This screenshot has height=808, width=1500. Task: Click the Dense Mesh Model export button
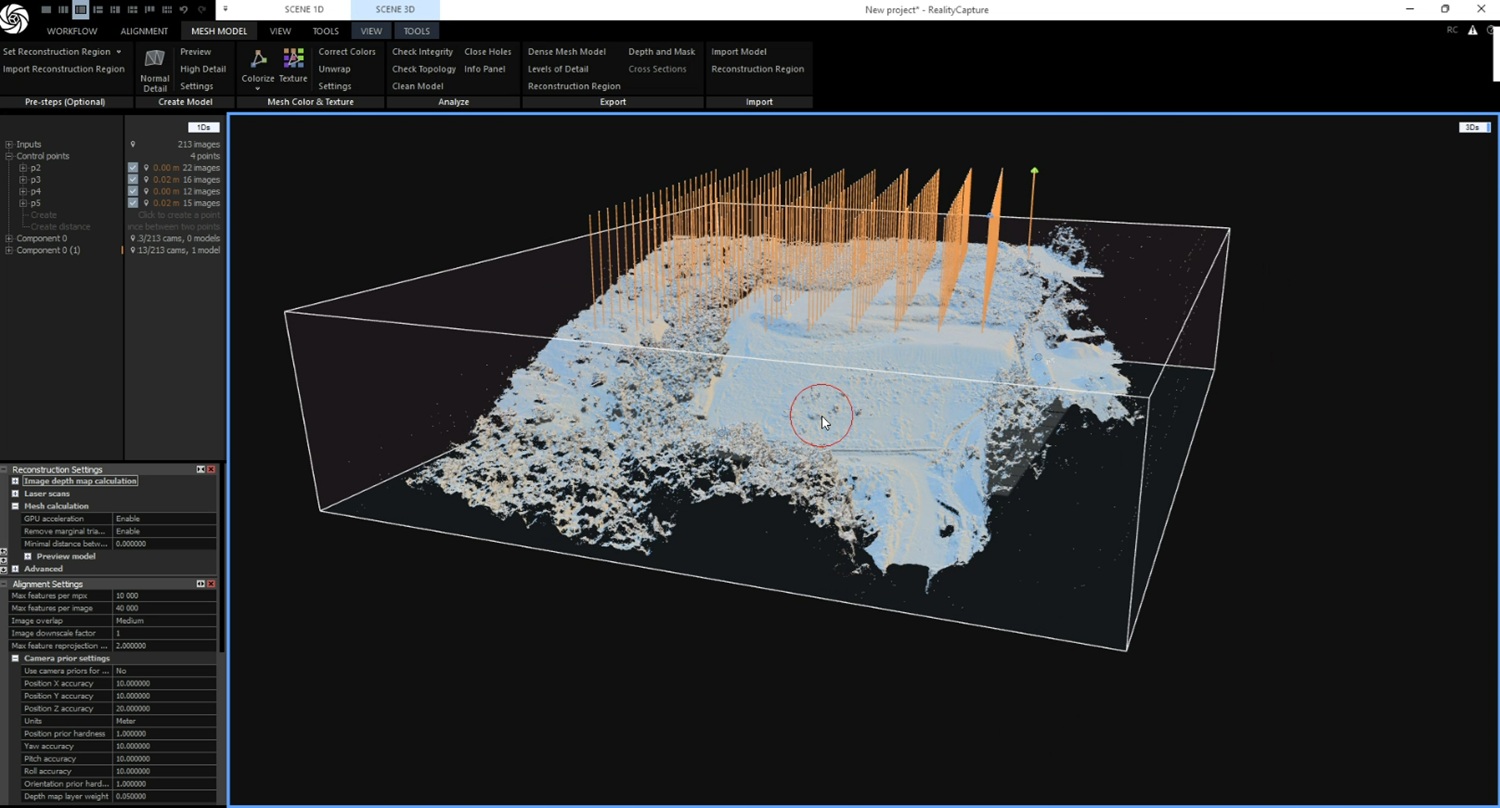566,52
